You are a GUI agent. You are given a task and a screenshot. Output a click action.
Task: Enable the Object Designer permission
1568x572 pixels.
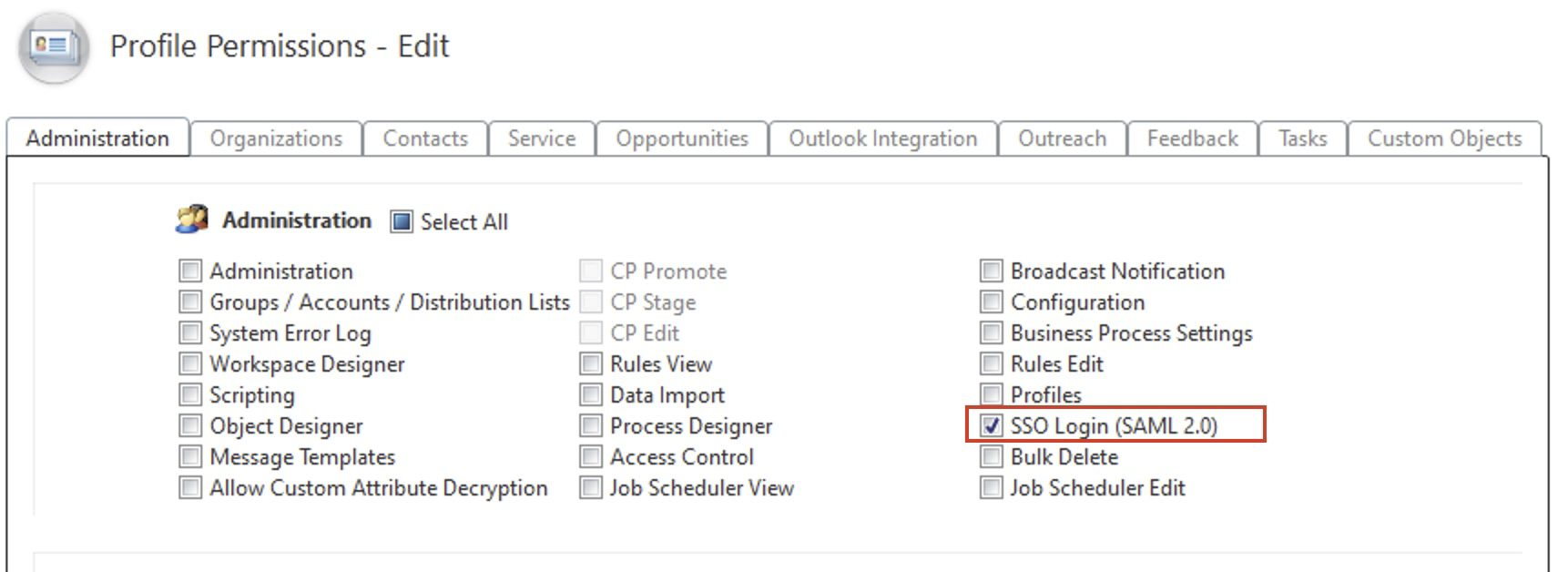point(189,424)
